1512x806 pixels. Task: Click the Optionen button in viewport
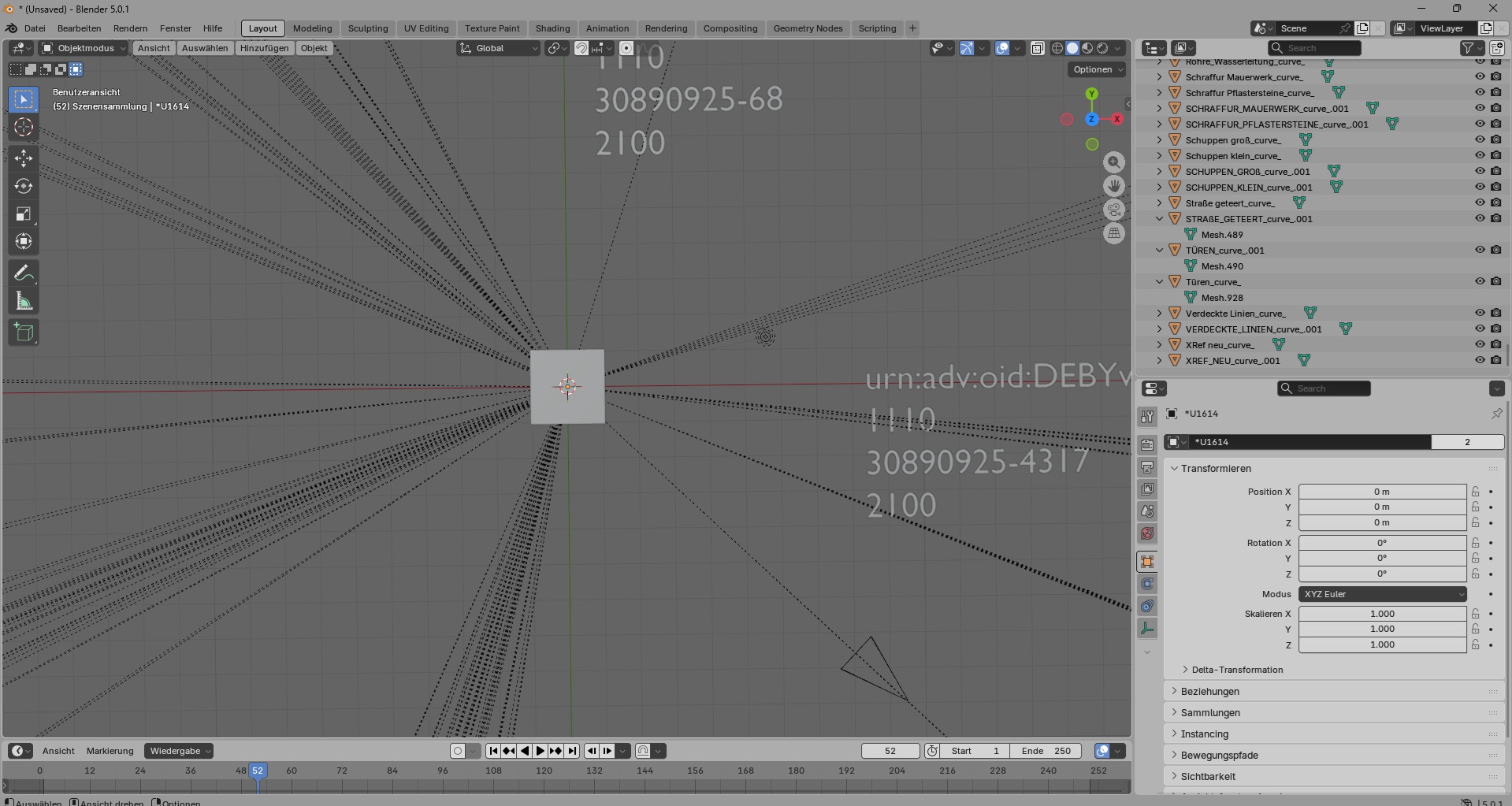[x=1097, y=69]
